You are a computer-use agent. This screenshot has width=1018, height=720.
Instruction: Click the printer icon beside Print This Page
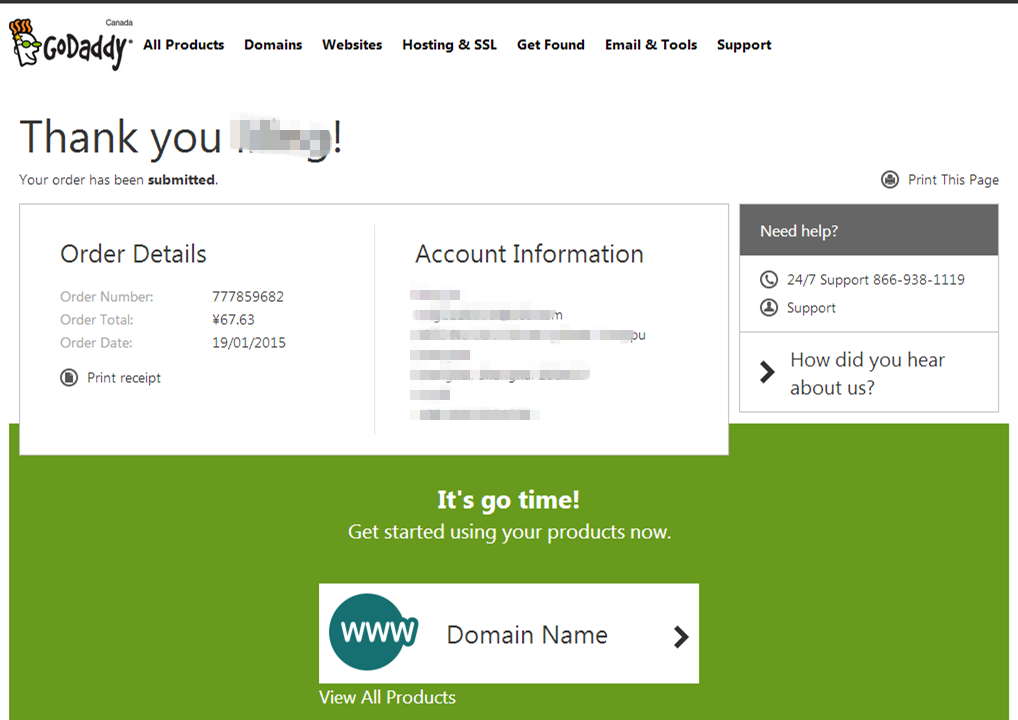click(x=890, y=180)
